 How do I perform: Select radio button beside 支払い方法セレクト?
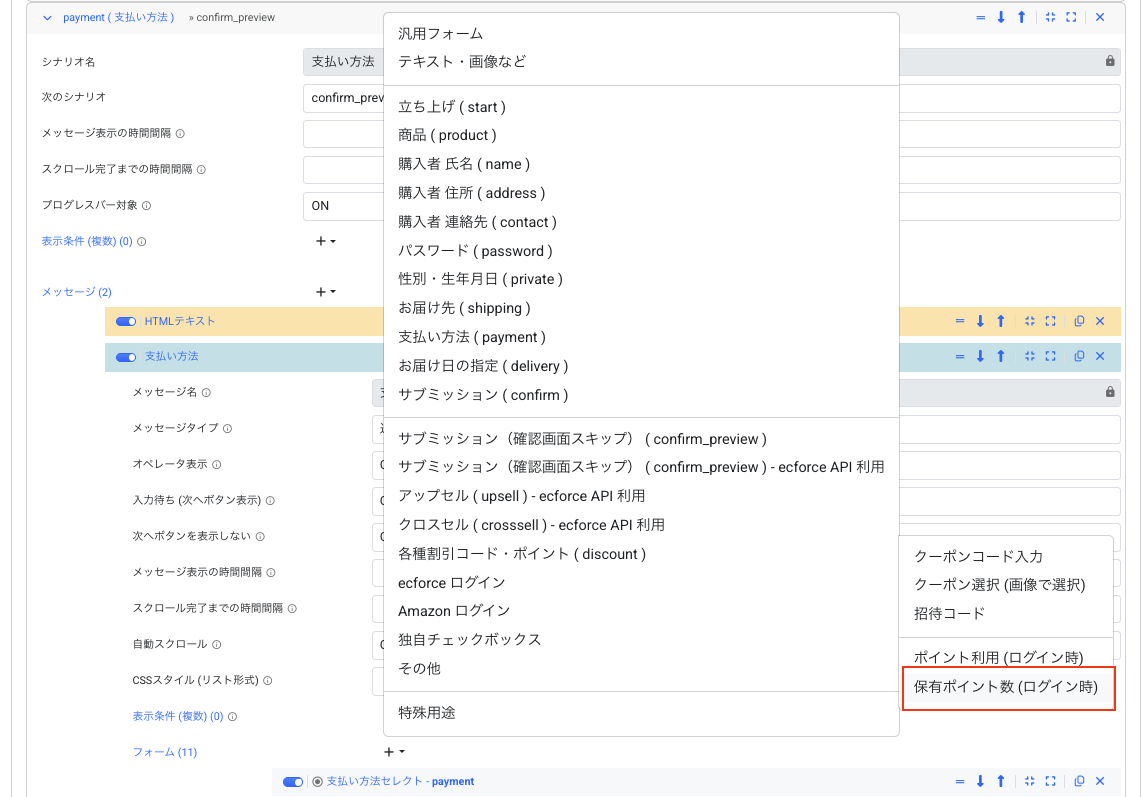coord(317,782)
